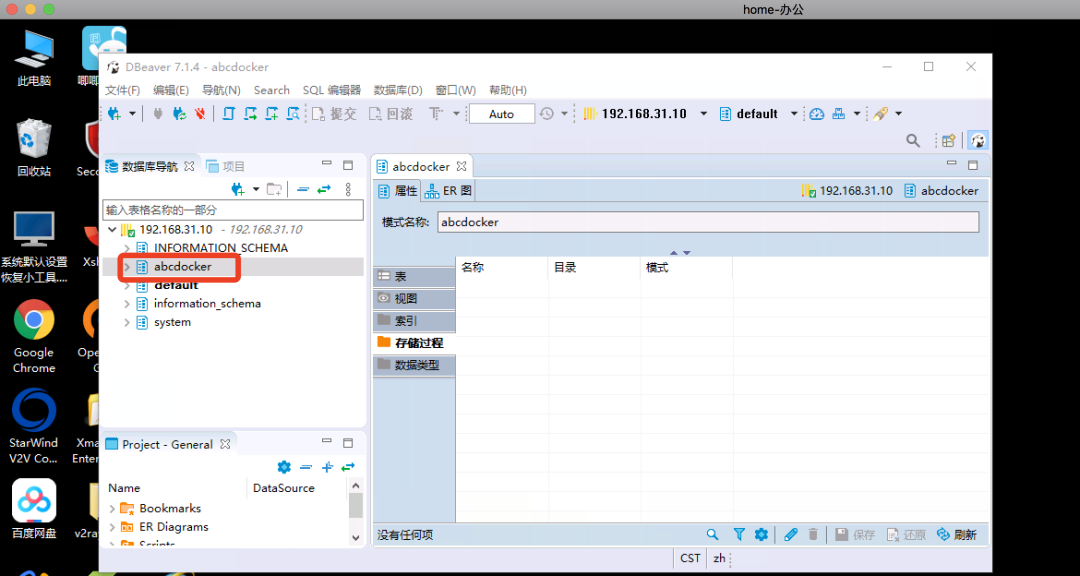
Task: Expand the default schema node
Action: (x=127, y=285)
